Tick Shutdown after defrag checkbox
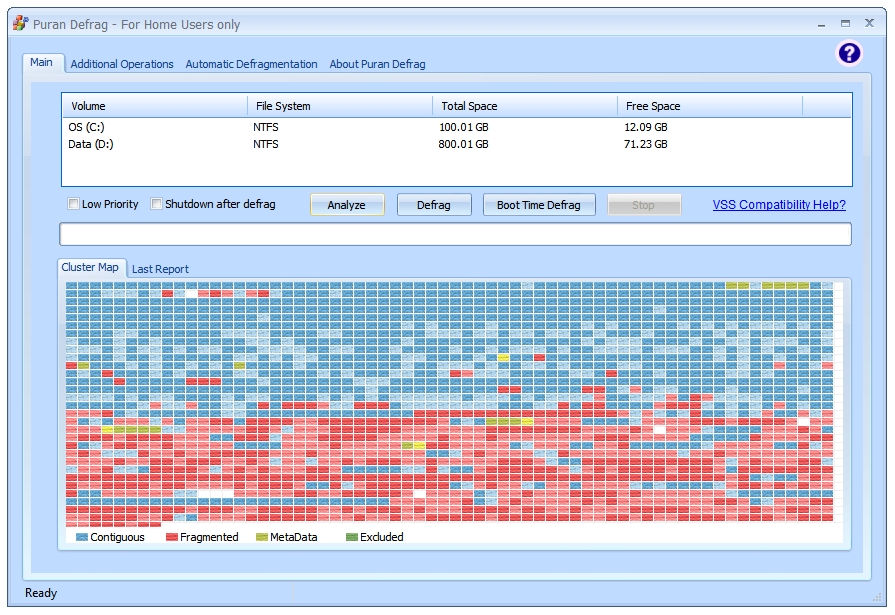The height and width of the screenshot is (615, 895). 156,204
